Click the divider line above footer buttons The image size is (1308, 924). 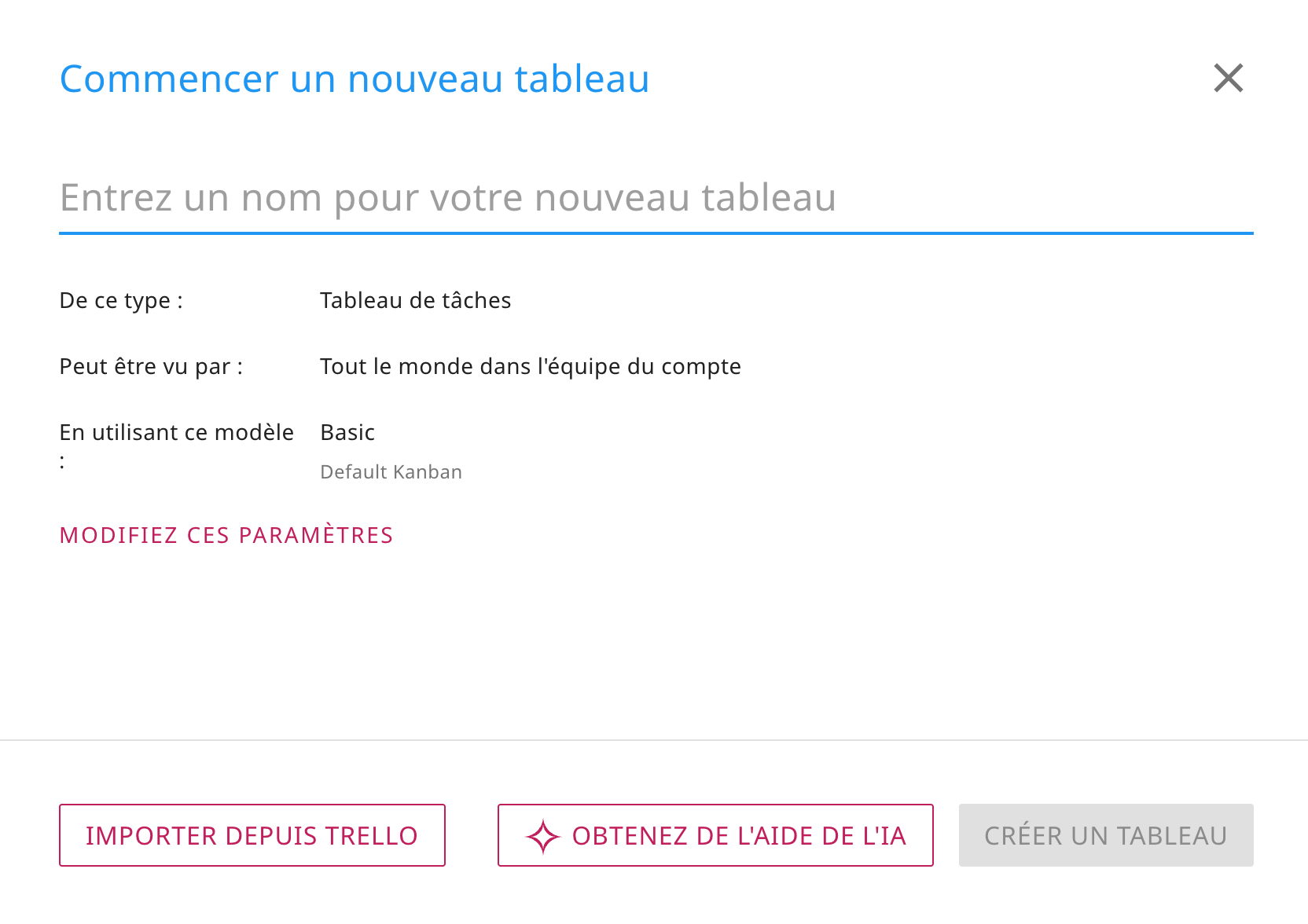pos(654,740)
